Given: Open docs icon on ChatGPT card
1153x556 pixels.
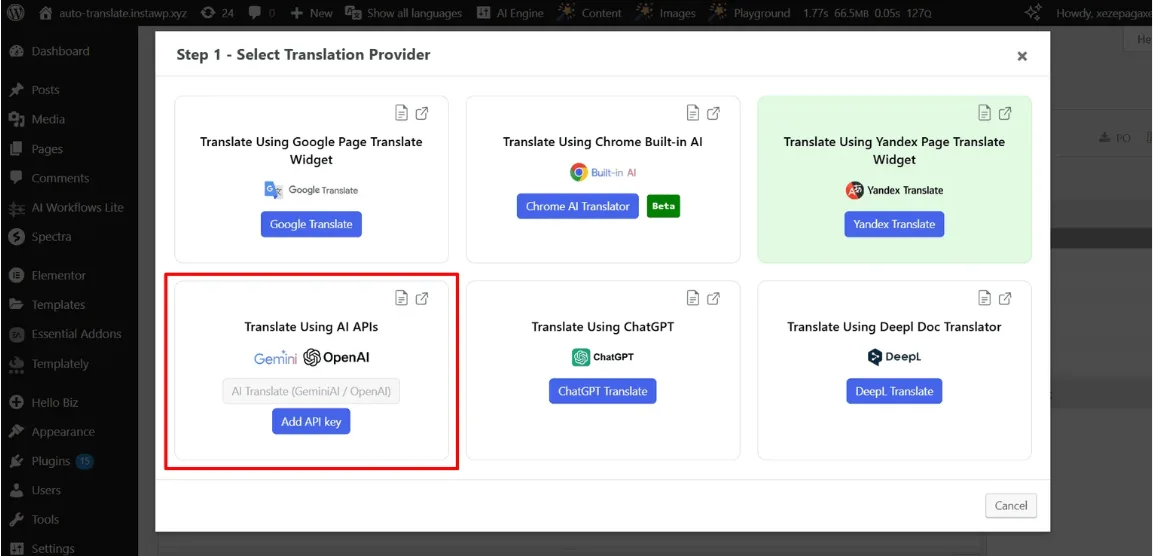Looking at the screenshot, I should (x=693, y=298).
